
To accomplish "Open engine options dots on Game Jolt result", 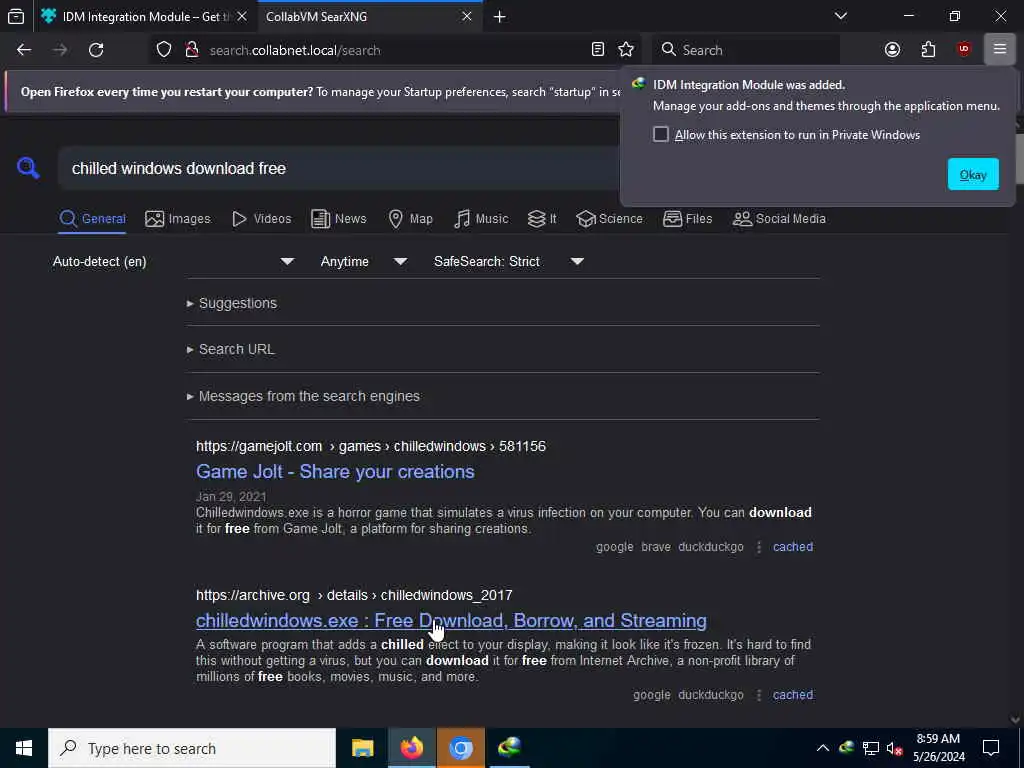I will 759,547.
